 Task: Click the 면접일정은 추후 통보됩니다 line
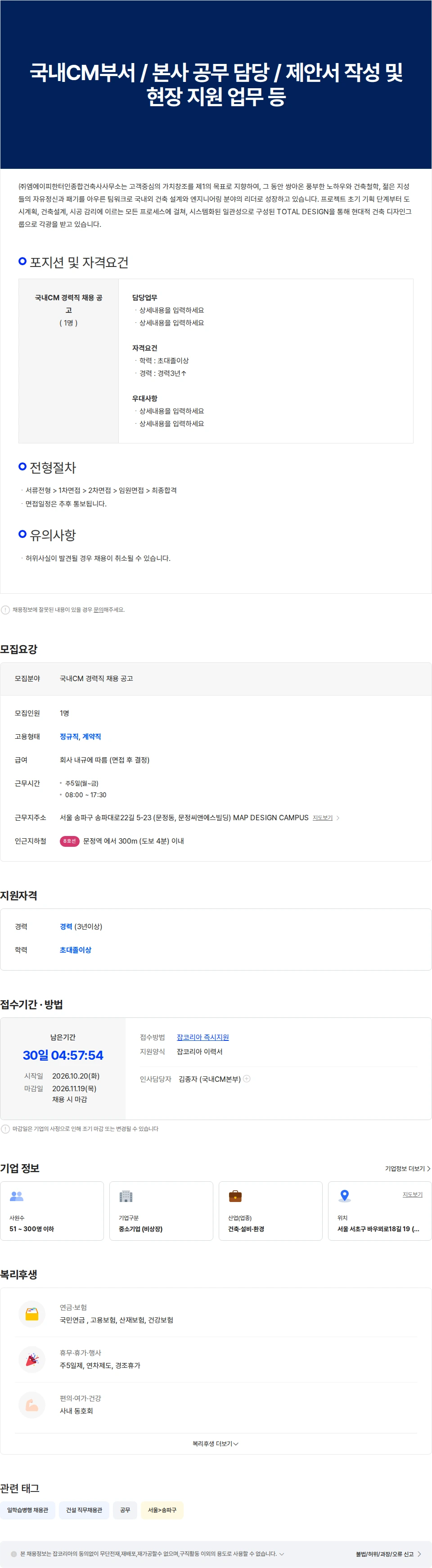click(66, 503)
